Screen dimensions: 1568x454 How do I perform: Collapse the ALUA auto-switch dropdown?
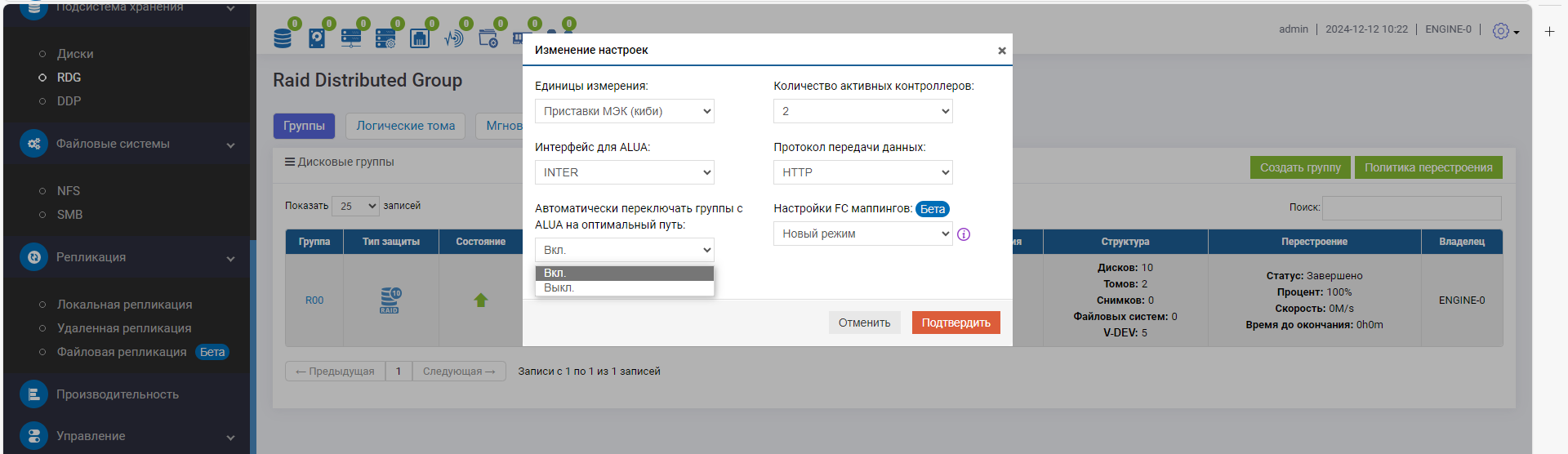(x=625, y=250)
